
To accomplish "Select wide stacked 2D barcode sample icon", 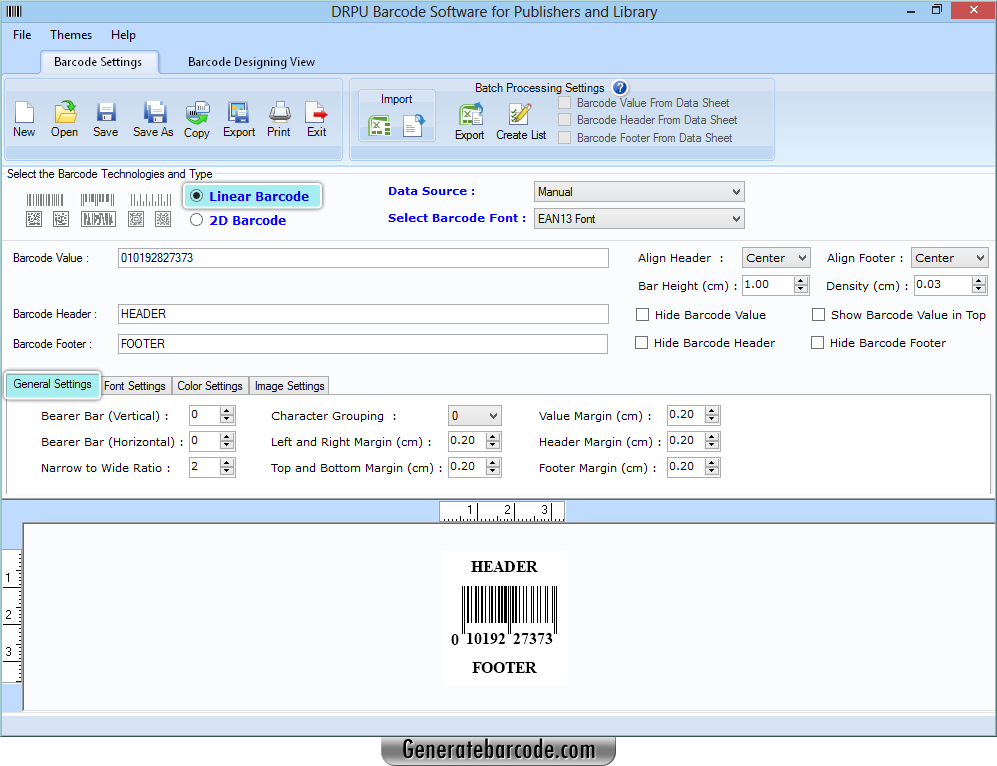I will [98, 219].
